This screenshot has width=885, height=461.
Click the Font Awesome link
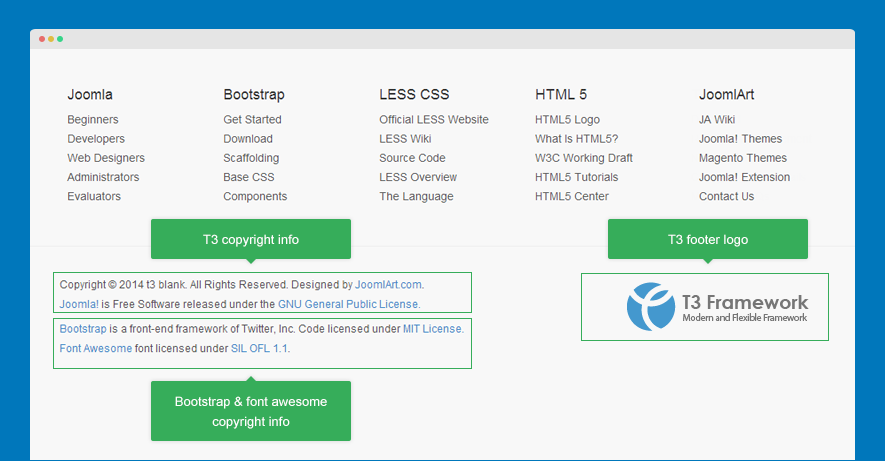(96, 349)
